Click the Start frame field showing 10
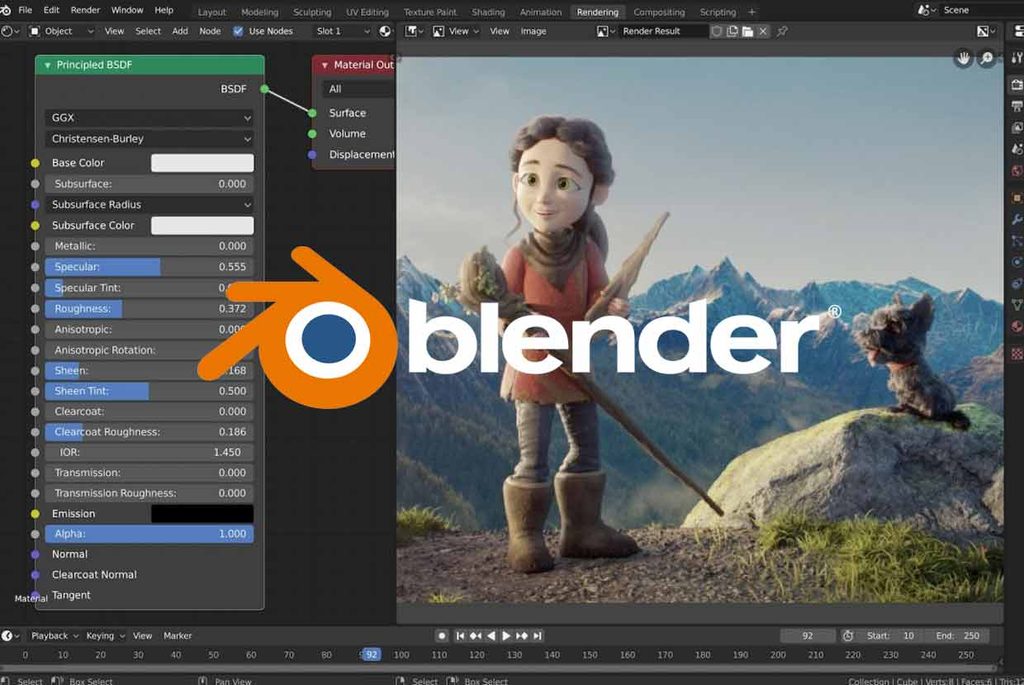 click(x=890, y=635)
